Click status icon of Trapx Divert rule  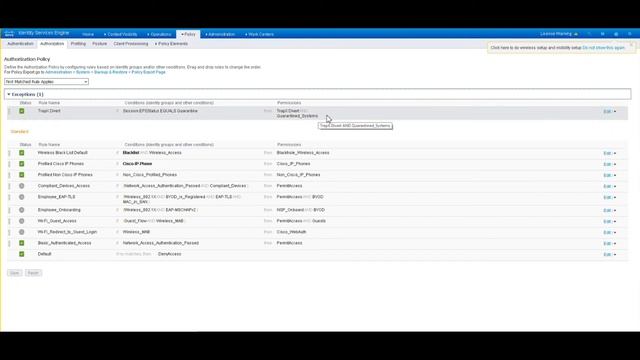click(x=22, y=111)
